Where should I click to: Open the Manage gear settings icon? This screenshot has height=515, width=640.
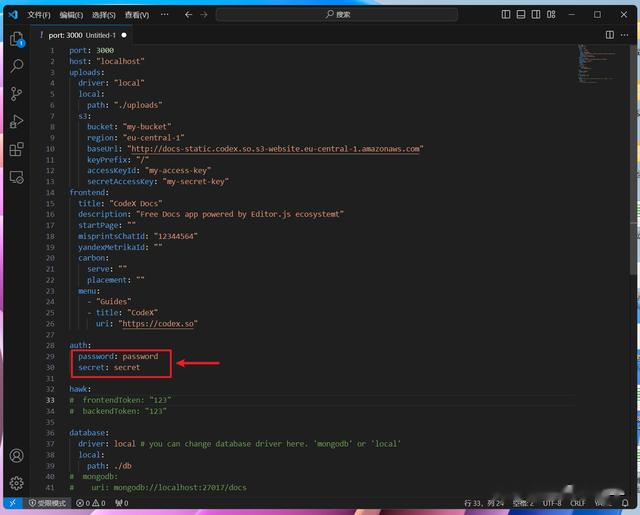pos(17,483)
